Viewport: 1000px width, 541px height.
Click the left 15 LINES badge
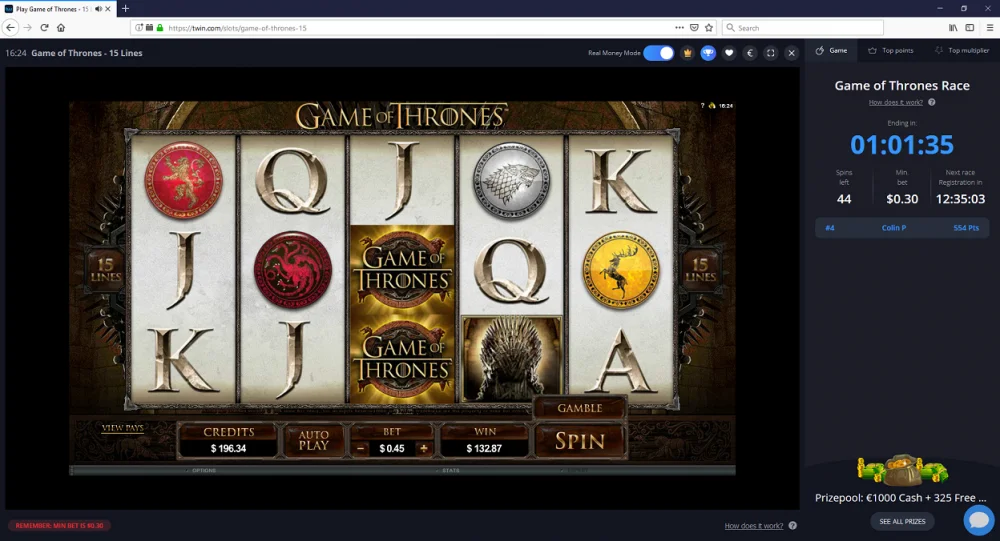tap(105, 270)
